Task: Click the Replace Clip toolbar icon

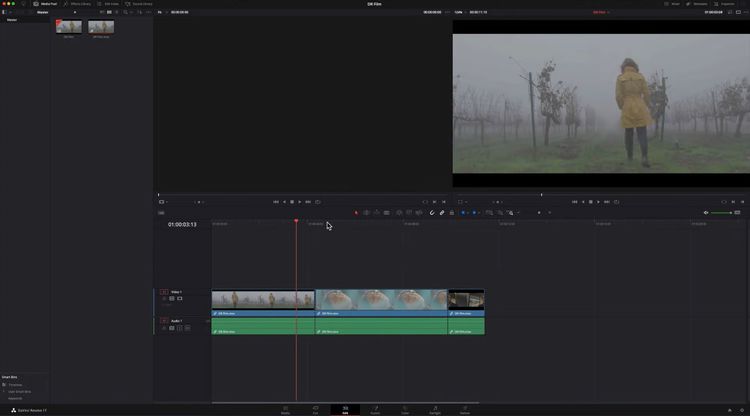Action: coord(419,213)
